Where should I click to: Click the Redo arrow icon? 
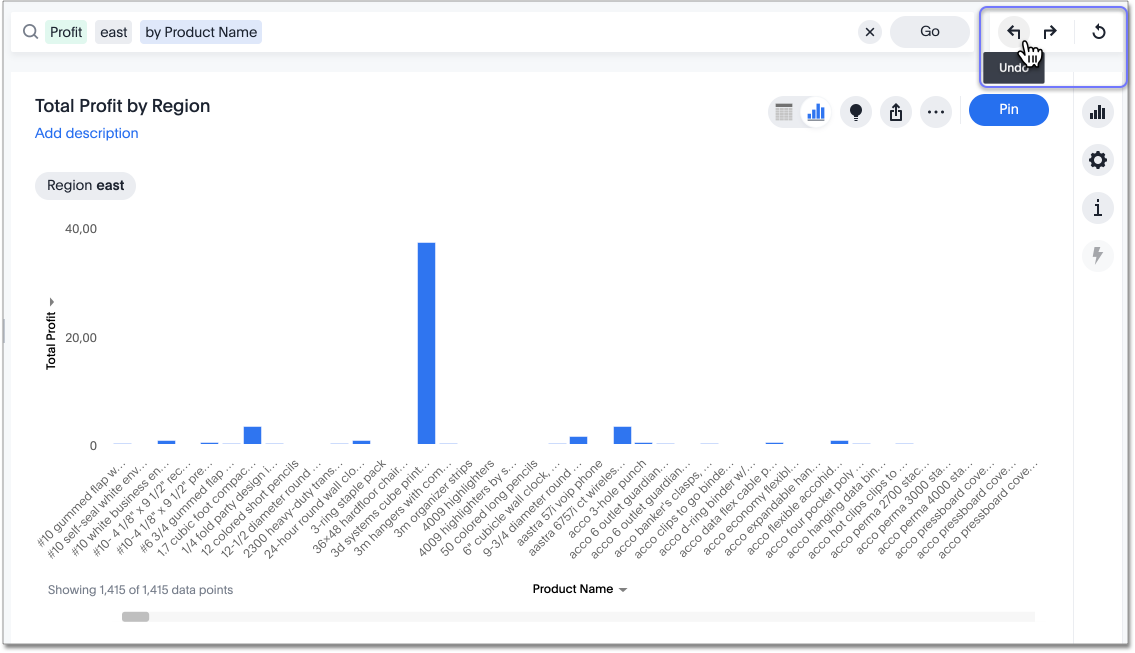[x=1050, y=32]
